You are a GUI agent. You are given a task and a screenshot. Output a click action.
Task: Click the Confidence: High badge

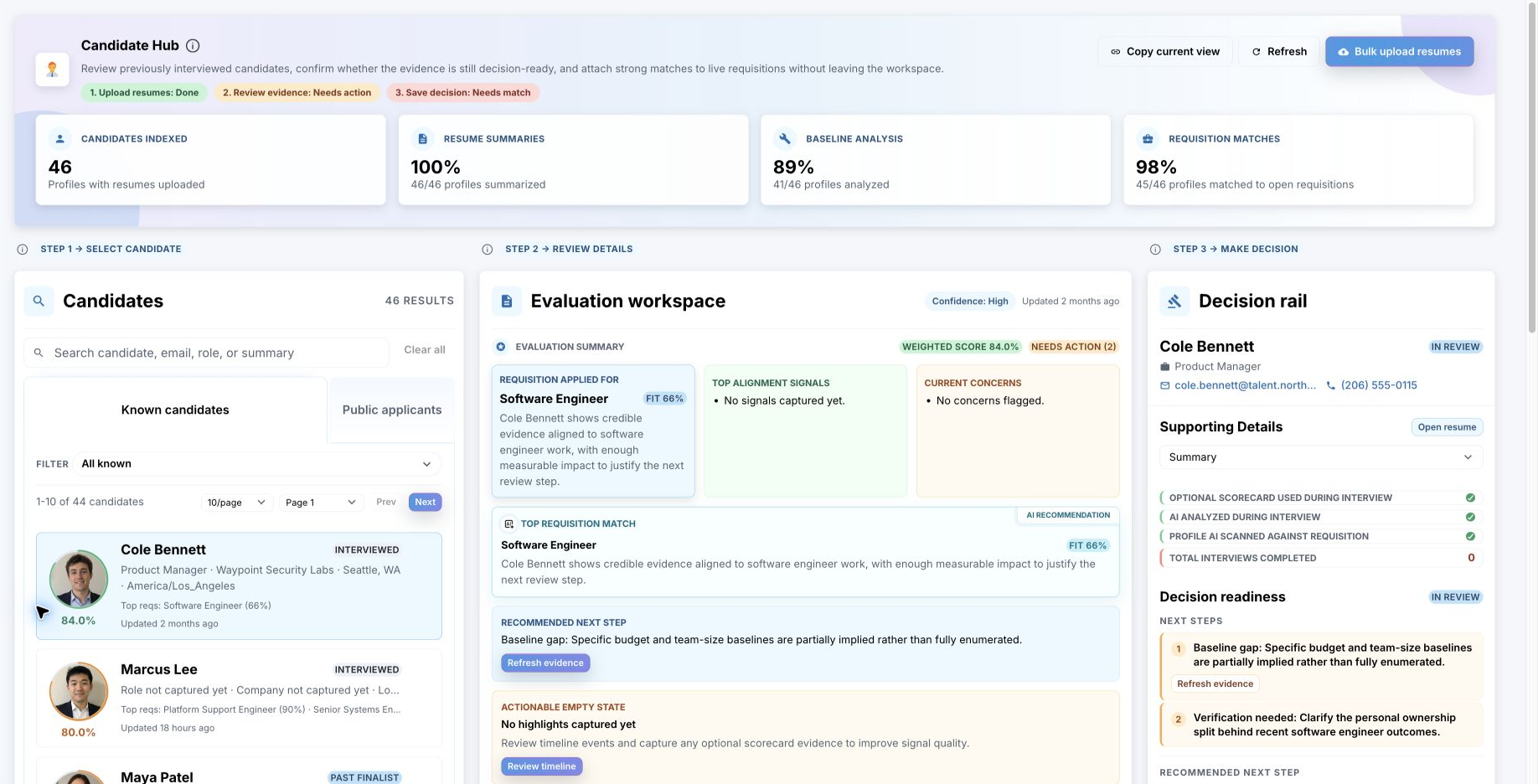(970, 301)
